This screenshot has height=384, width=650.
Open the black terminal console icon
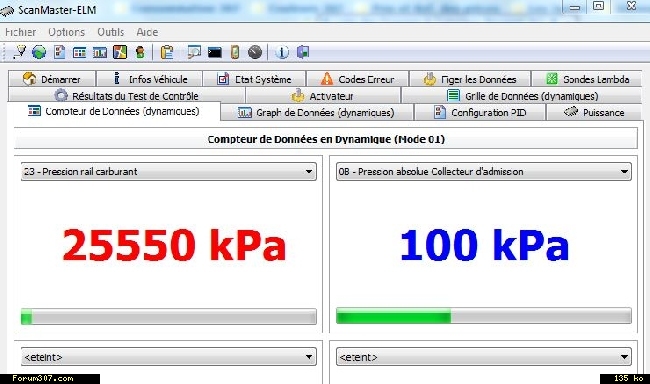(214, 52)
